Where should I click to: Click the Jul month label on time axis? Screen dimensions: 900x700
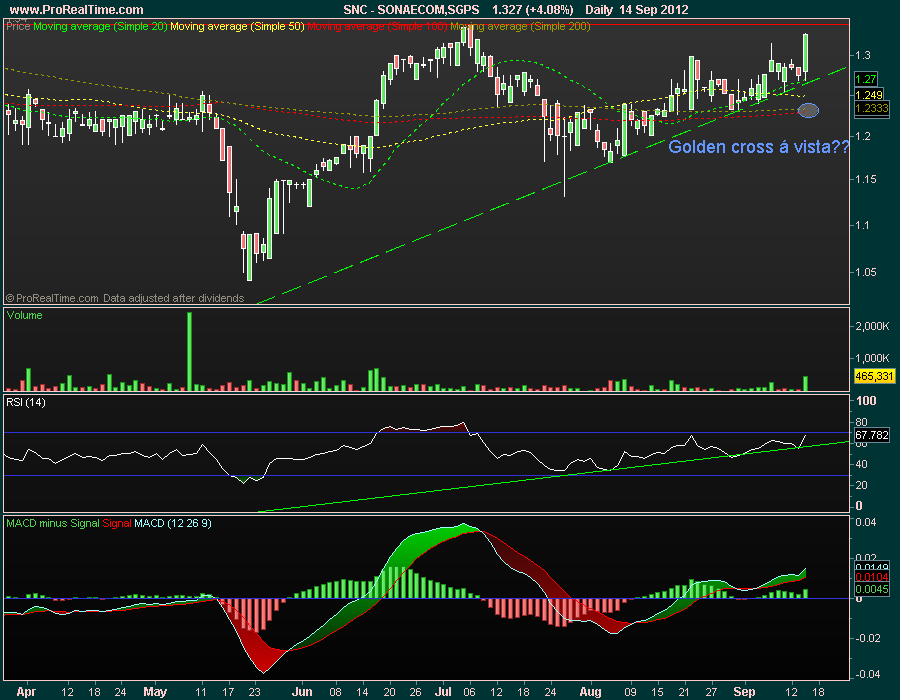click(x=443, y=691)
